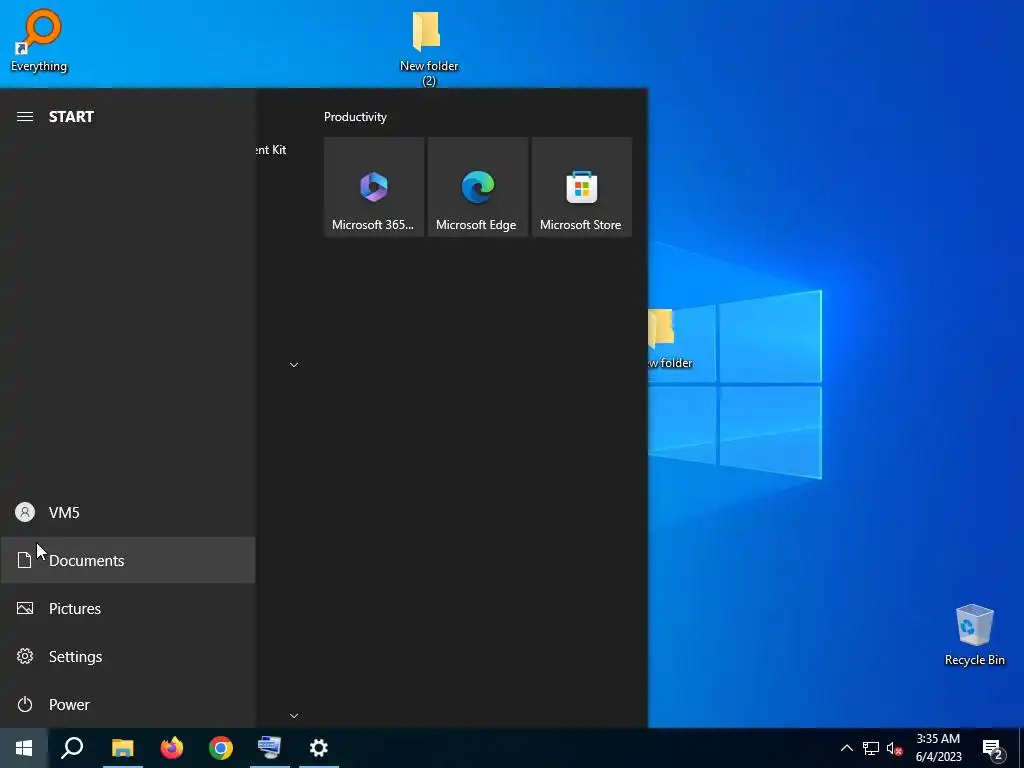
Task: Open Settings from the Start menu
Action: click(x=128, y=656)
